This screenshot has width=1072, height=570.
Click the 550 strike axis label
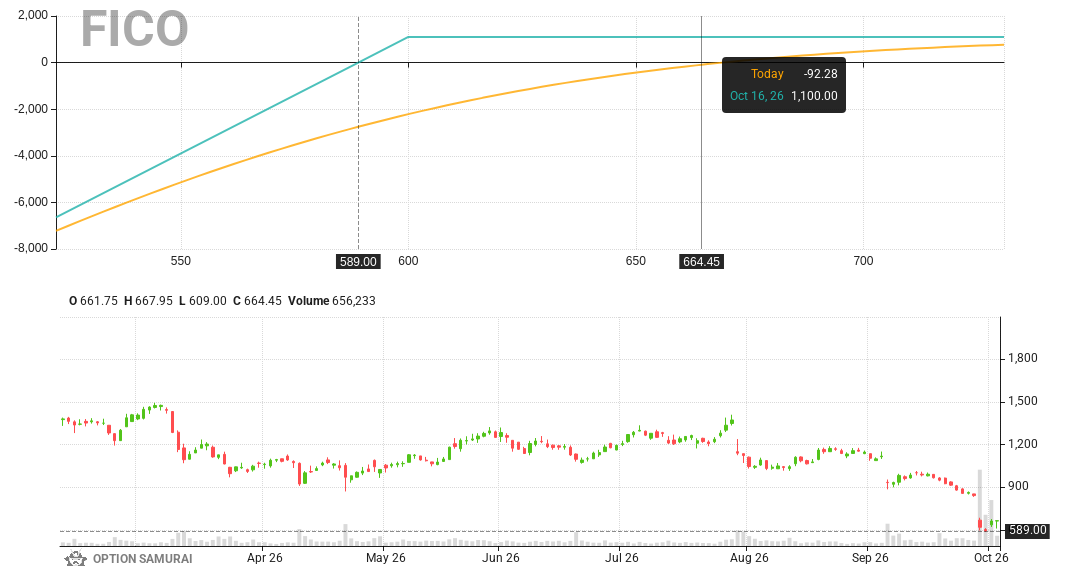[180, 261]
